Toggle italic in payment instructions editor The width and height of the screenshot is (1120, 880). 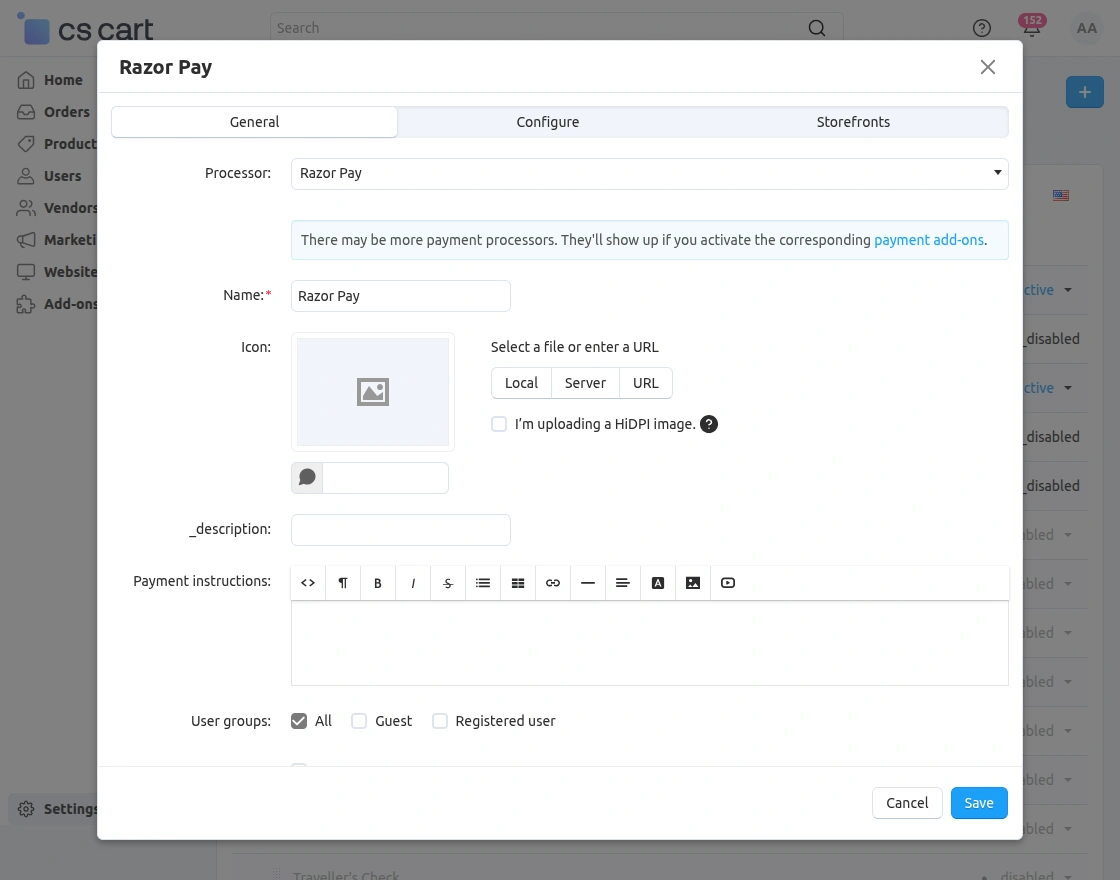tap(412, 582)
